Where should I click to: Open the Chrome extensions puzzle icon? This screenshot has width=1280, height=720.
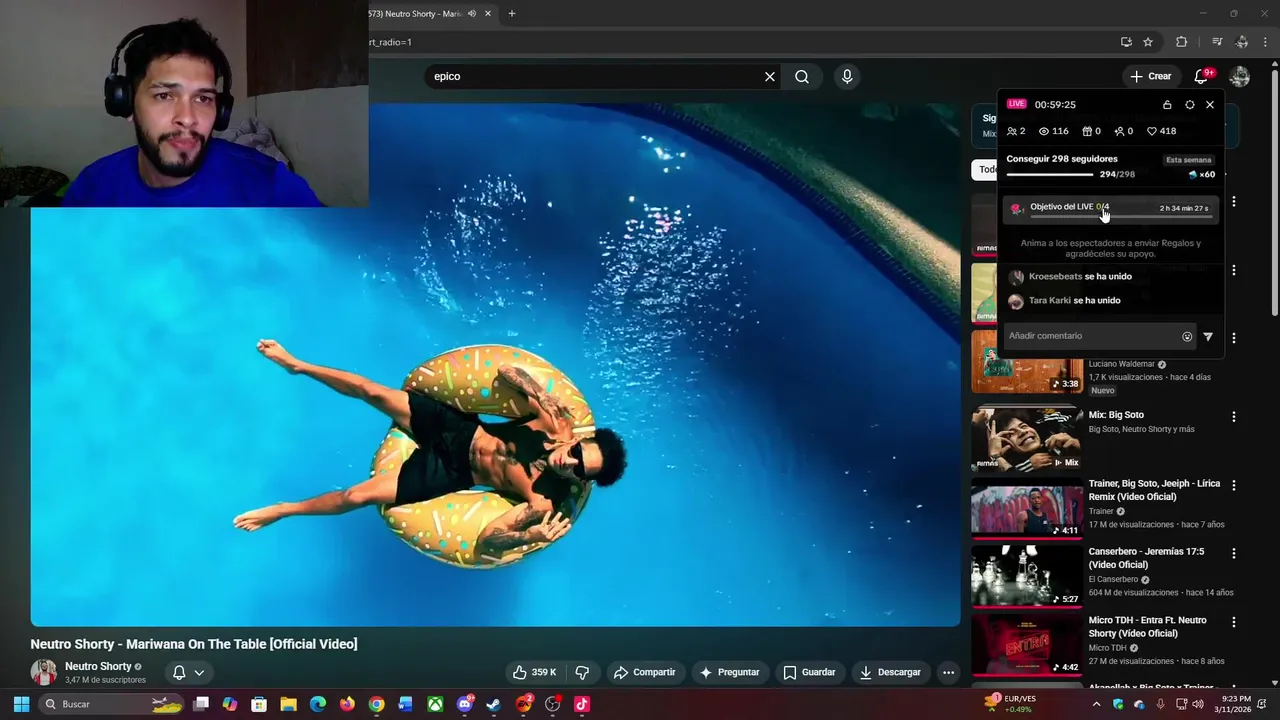click(1181, 42)
